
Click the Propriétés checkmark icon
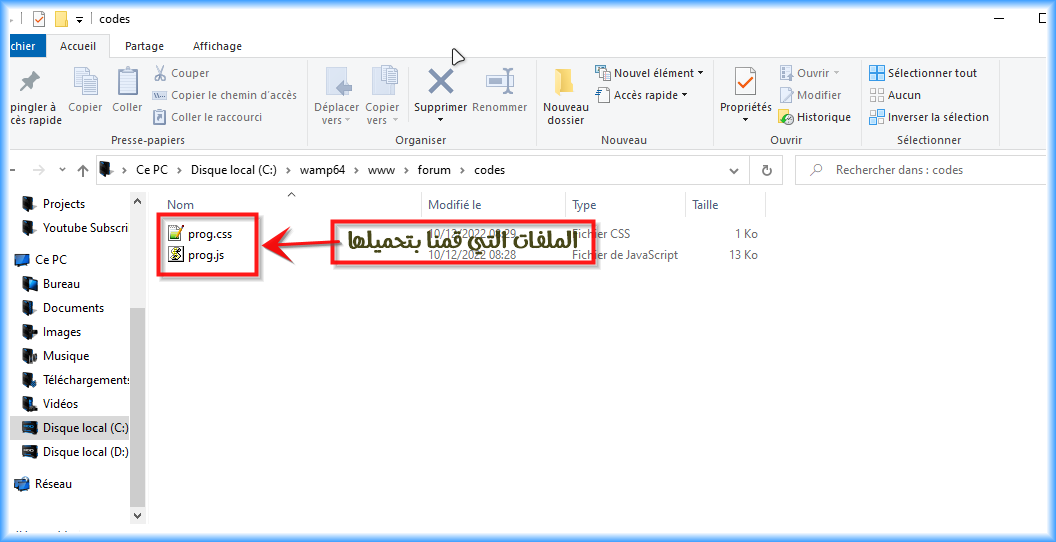(x=746, y=82)
